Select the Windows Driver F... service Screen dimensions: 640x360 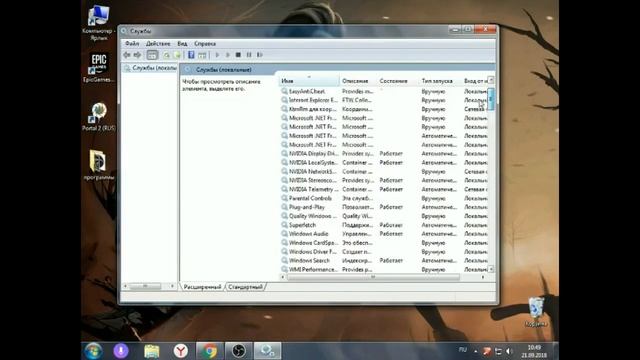384,251
